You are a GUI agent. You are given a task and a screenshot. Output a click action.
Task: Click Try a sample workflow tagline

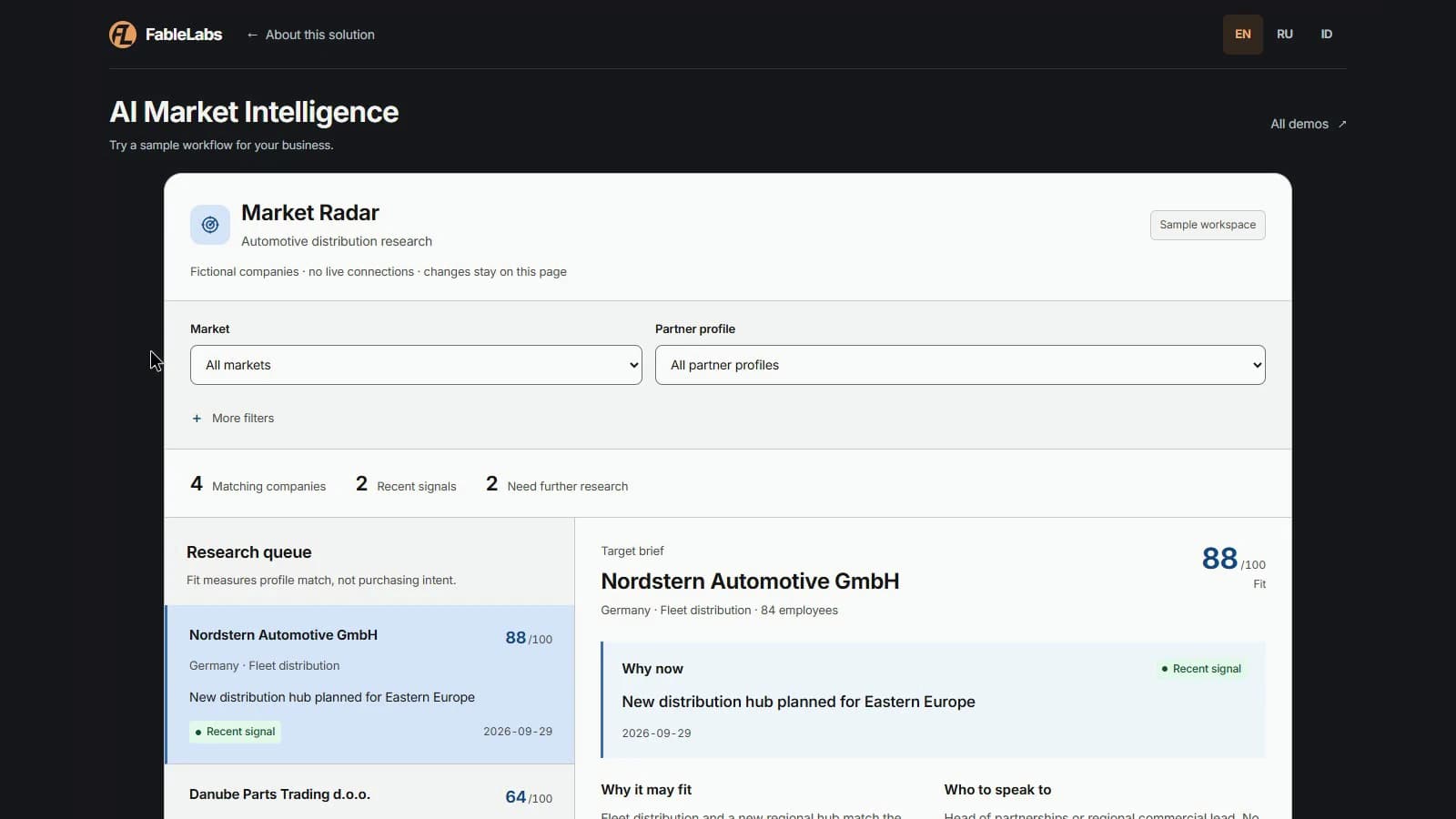click(x=221, y=146)
